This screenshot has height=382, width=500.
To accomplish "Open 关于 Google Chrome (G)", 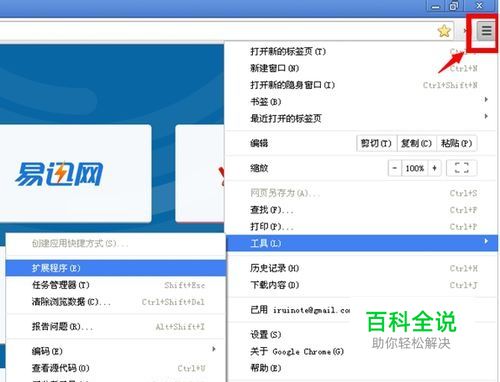I will [362, 351].
